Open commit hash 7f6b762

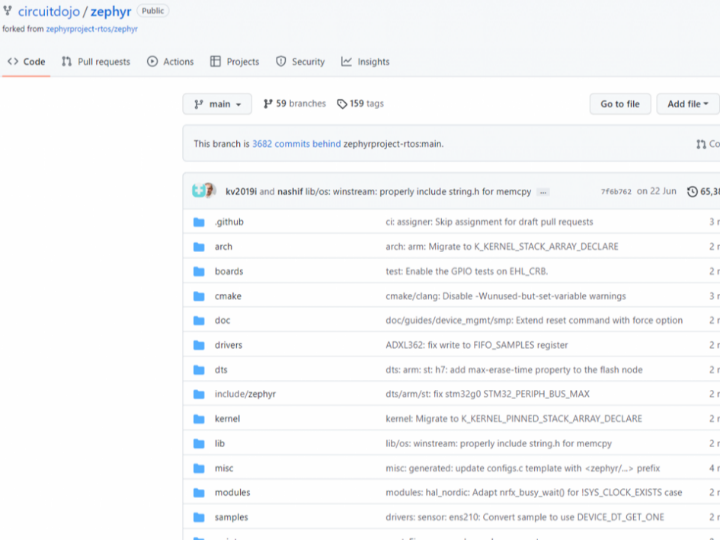pos(616,192)
